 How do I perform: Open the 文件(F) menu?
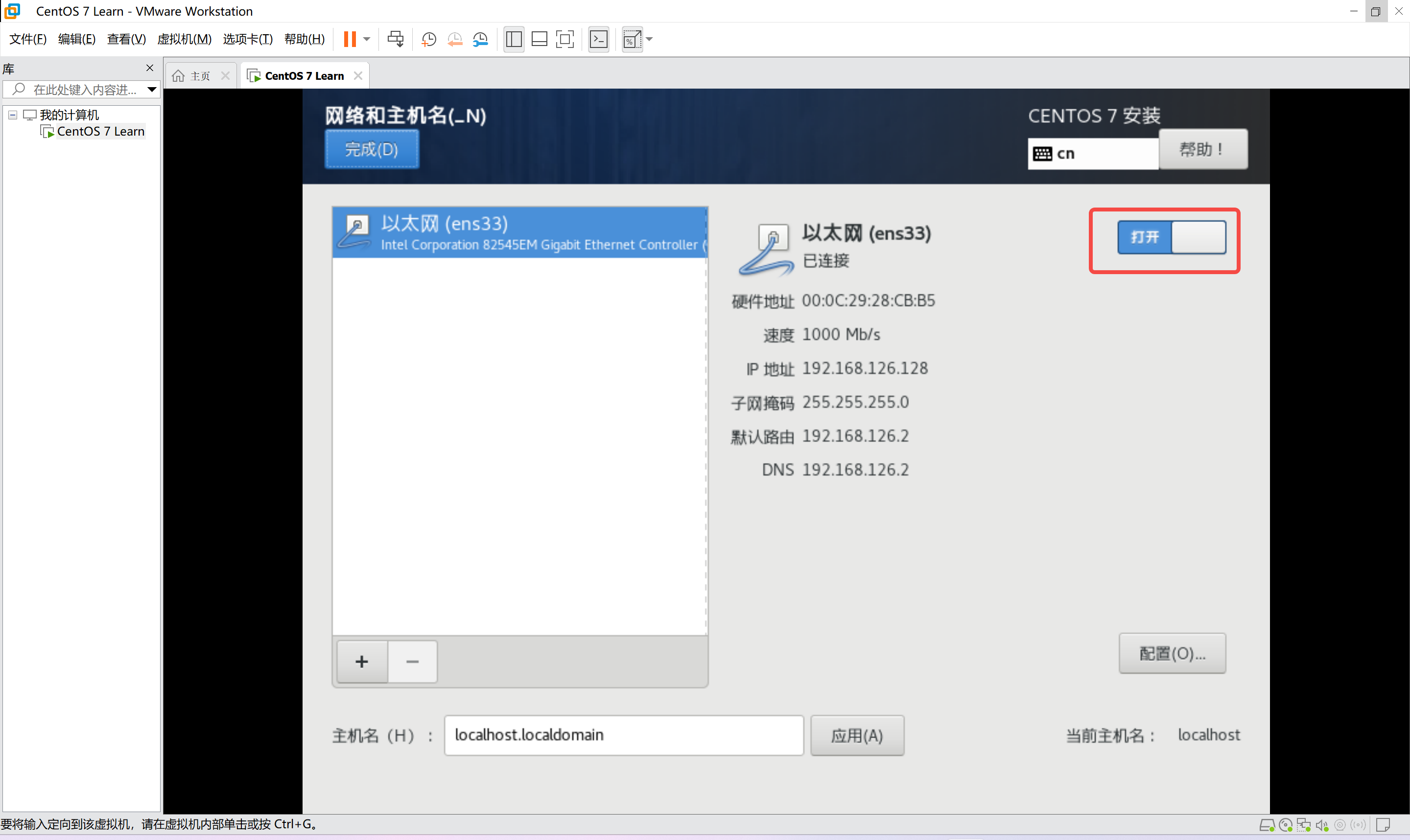coord(28,39)
